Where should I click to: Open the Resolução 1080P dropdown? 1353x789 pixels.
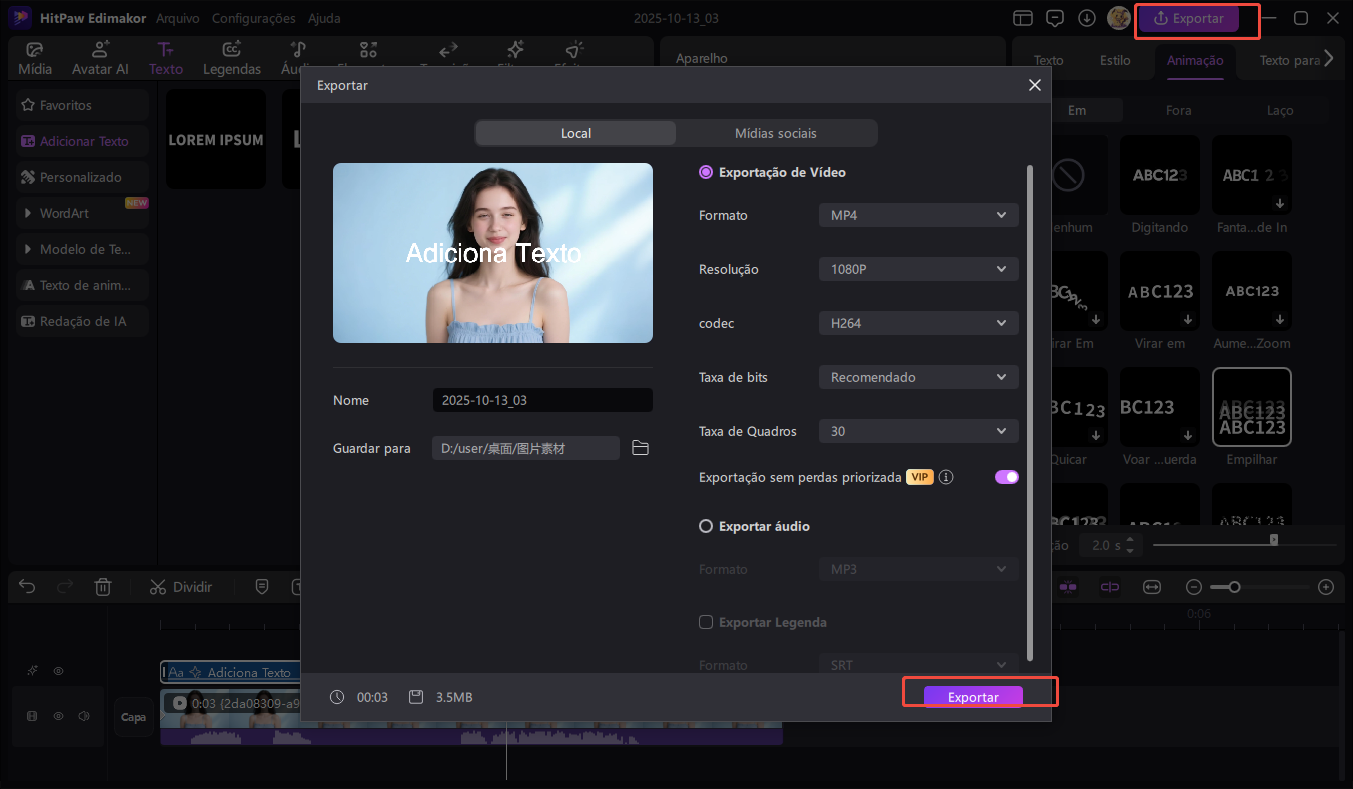(x=918, y=269)
